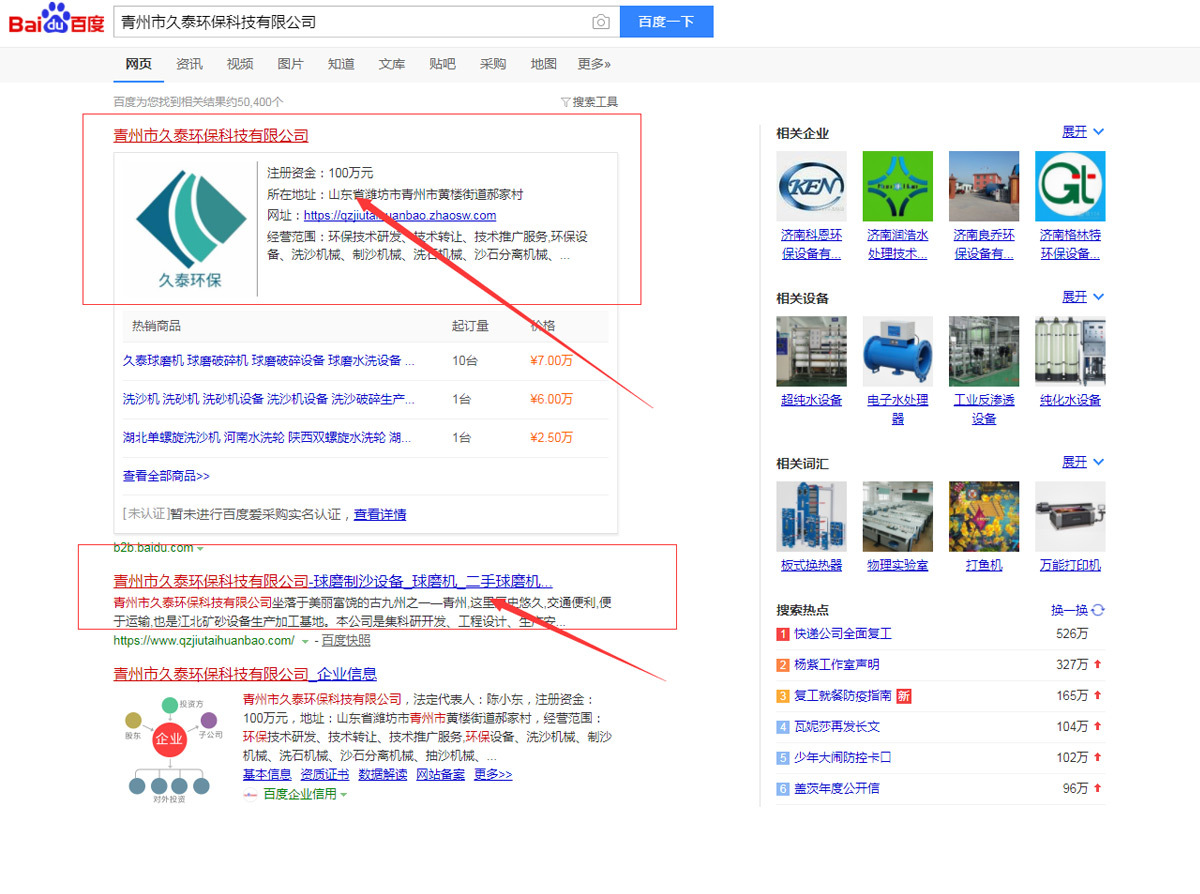Open the 打鱼机 image
The height and width of the screenshot is (894, 1200).
click(x=984, y=516)
